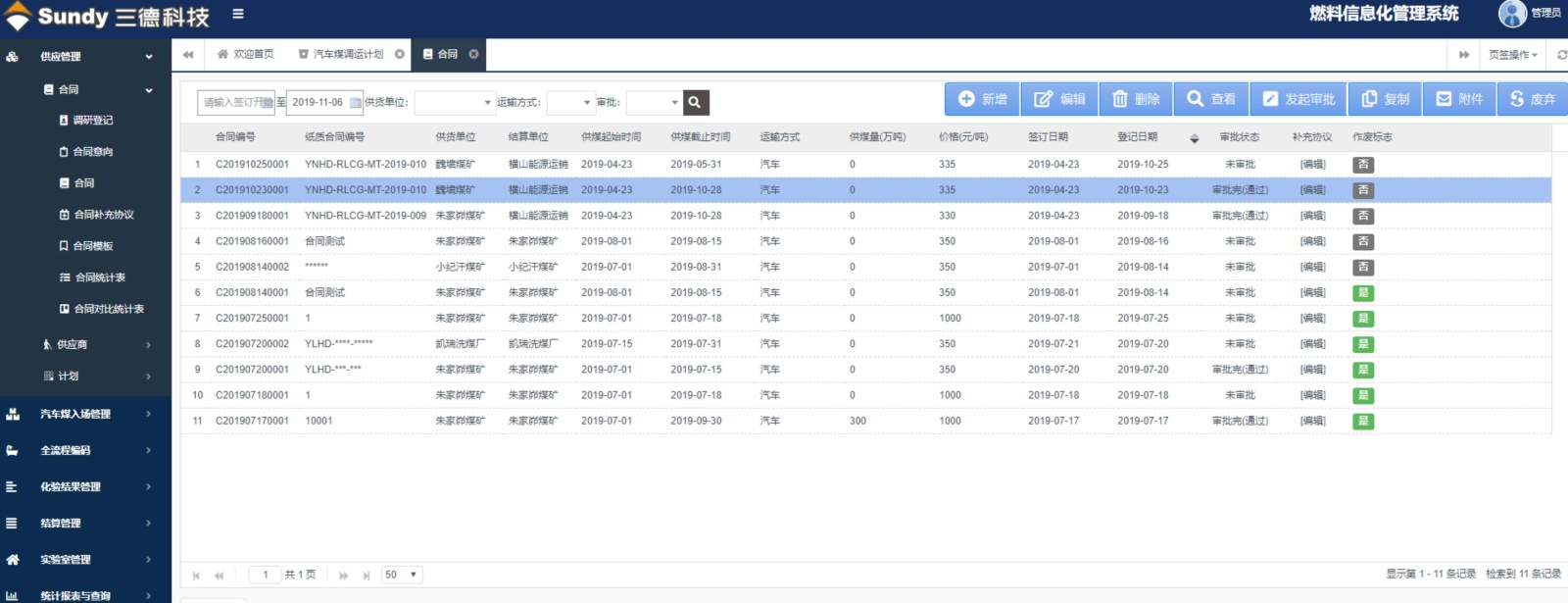Screen dimensions: 1568x603
Task: Click the 复制 copy button
Action: tap(1385, 99)
